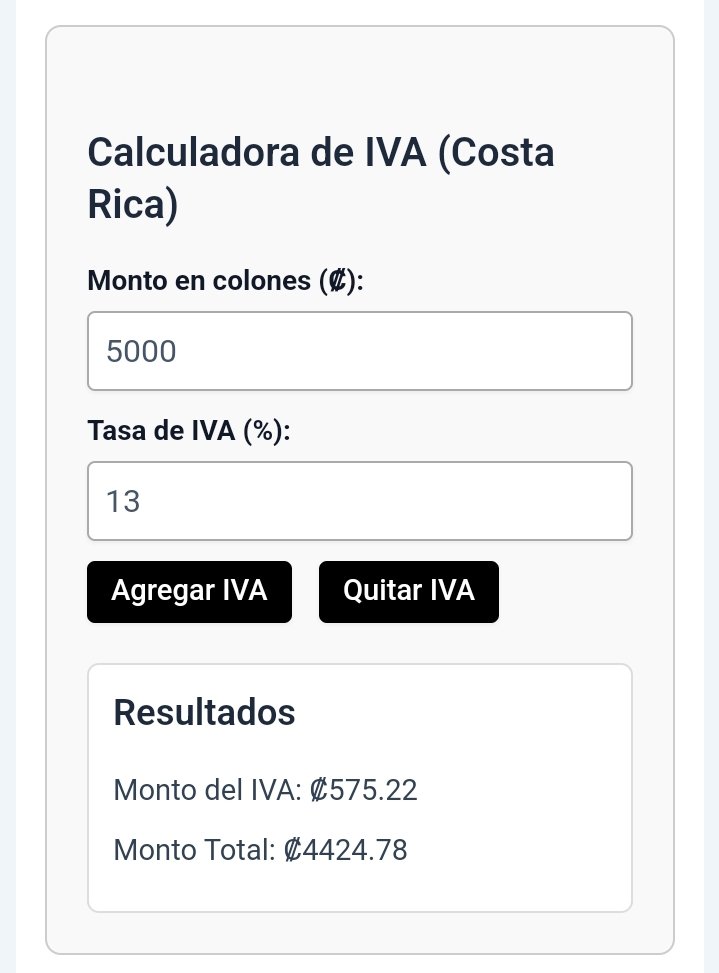Click 'IVA' in the Calculadora heading
This screenshot has height=973, width=719.
click(395, 152)
